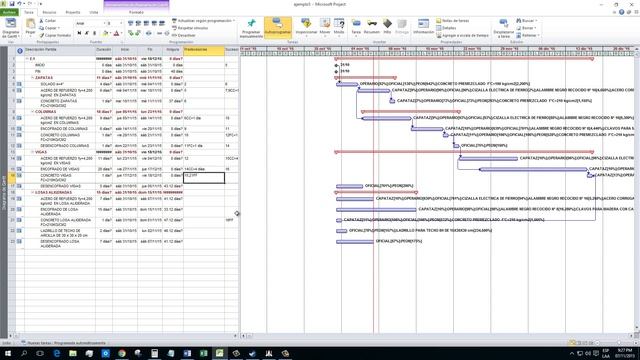Open File Explorer from the taskbar
Image resolution: width=640 pixels, height=360 pixels.
73,353
